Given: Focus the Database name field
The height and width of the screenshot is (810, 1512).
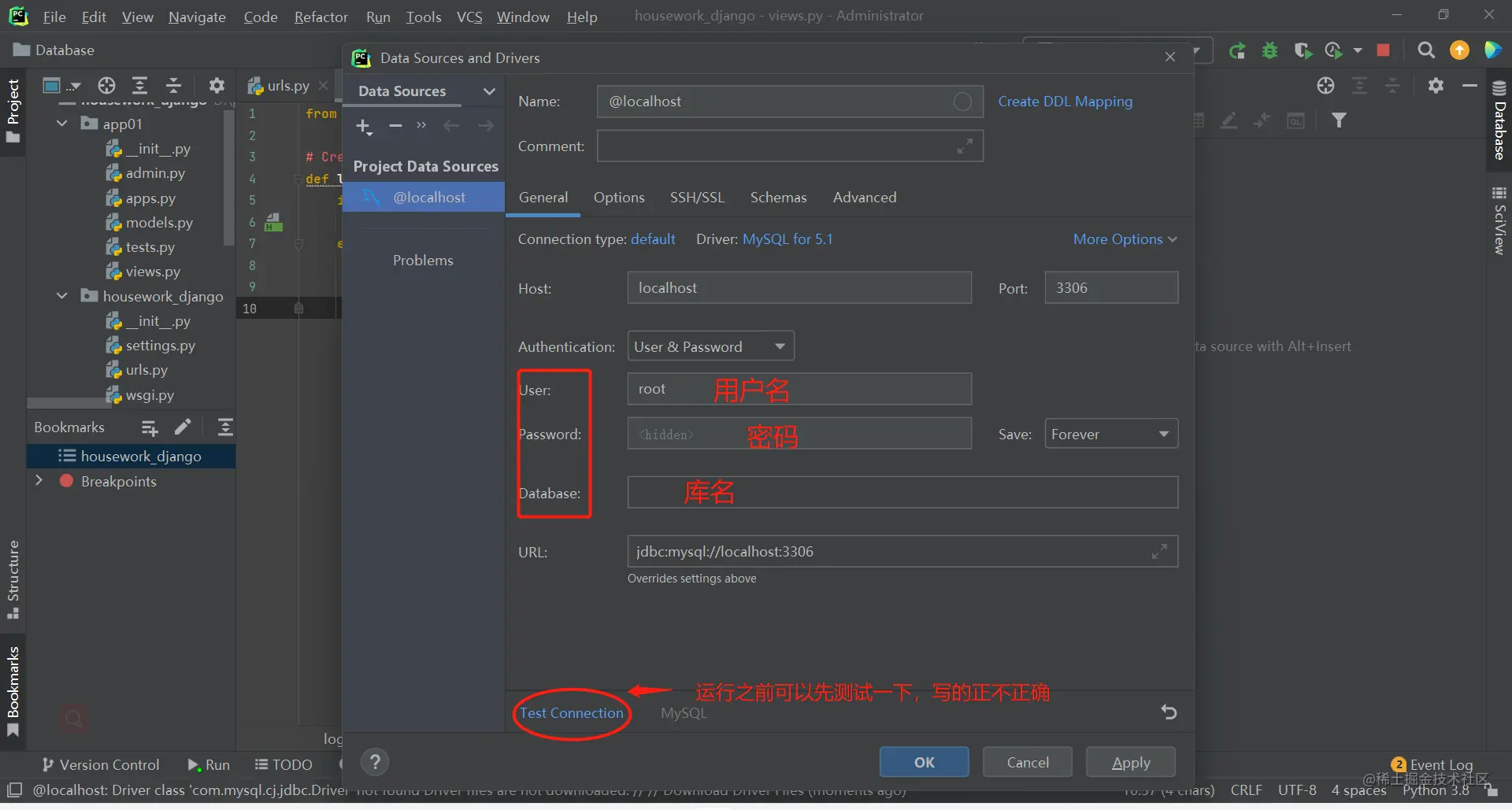Looking at the screenshot, I should click(902, 493).
